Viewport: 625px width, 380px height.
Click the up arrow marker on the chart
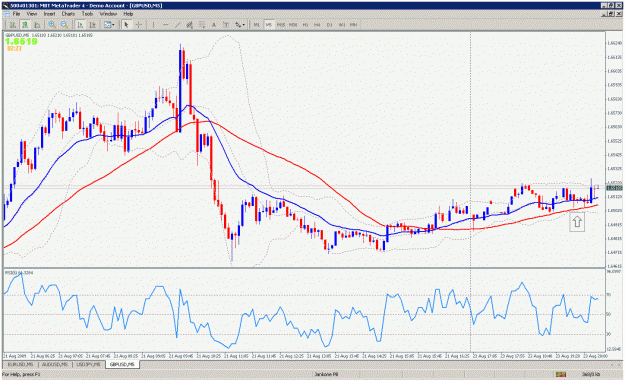coord(577,222)
